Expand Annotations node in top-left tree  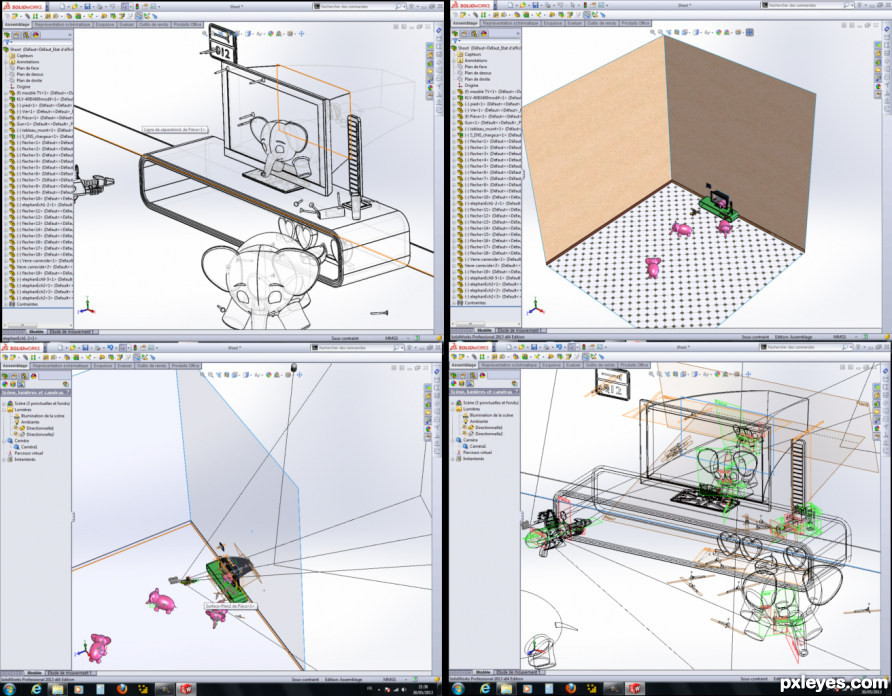(x=6, y=61)
